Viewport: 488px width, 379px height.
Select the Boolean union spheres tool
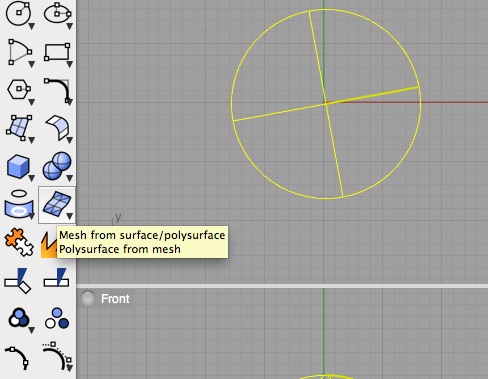click(57, 166)
